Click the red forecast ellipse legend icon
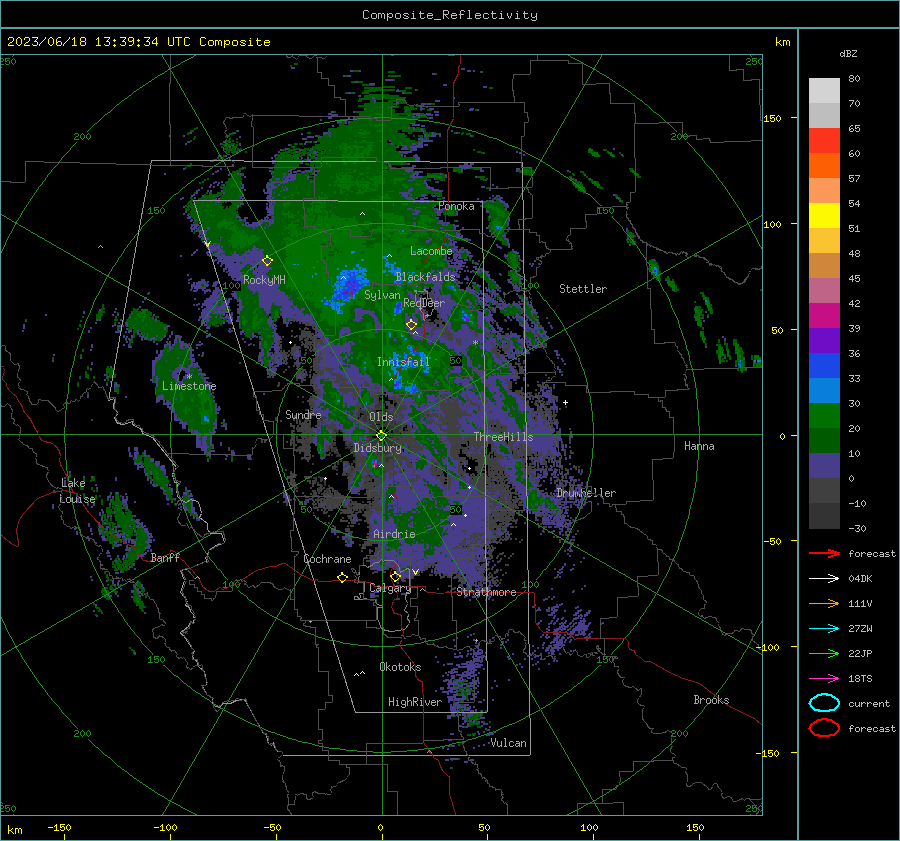 [x=824, y=728]
